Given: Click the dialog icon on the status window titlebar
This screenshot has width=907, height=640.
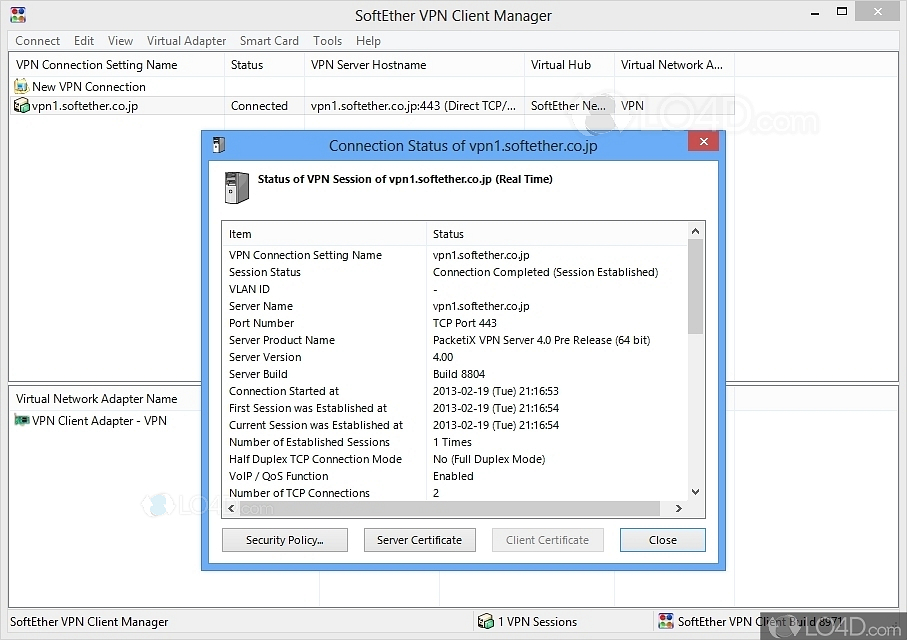Looking at the screenshot, I should click(x=218, y=144).
